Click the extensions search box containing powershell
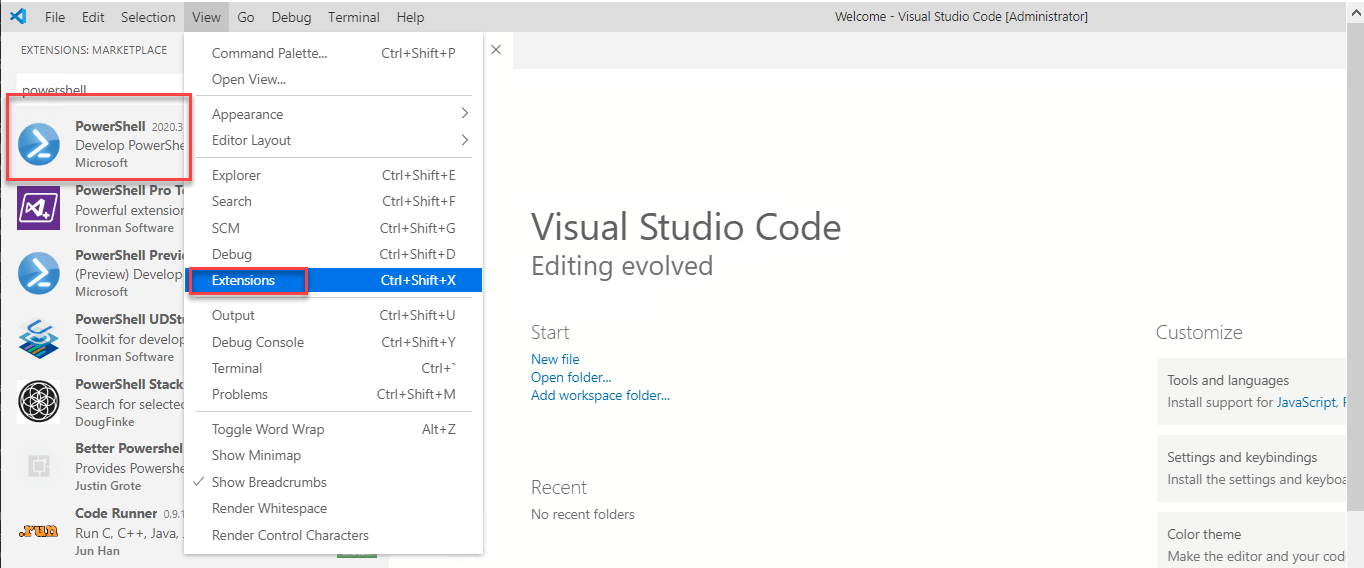Screen dimensions: 1364x568 click(x=100, y=90)
